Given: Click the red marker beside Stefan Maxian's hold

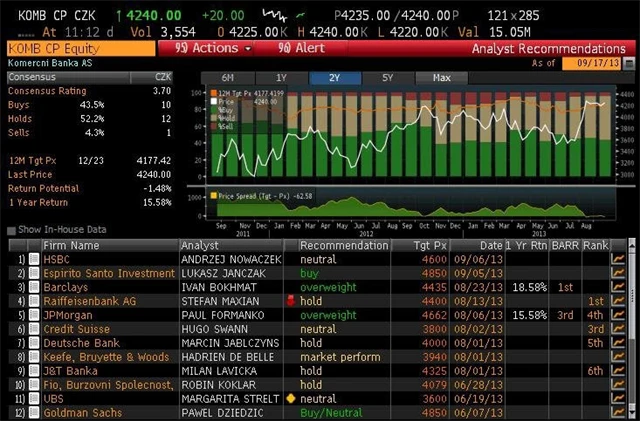Looking at the screenshot, I should (x=289, y=300).
